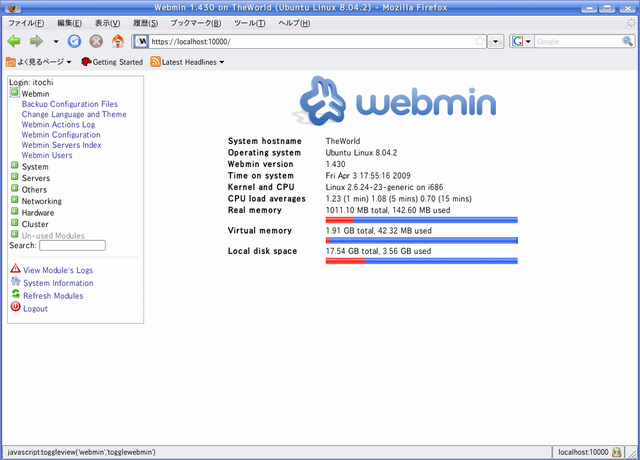Expand the Cluster category
This screenshot has height=460, width=640.
(15, 222)
